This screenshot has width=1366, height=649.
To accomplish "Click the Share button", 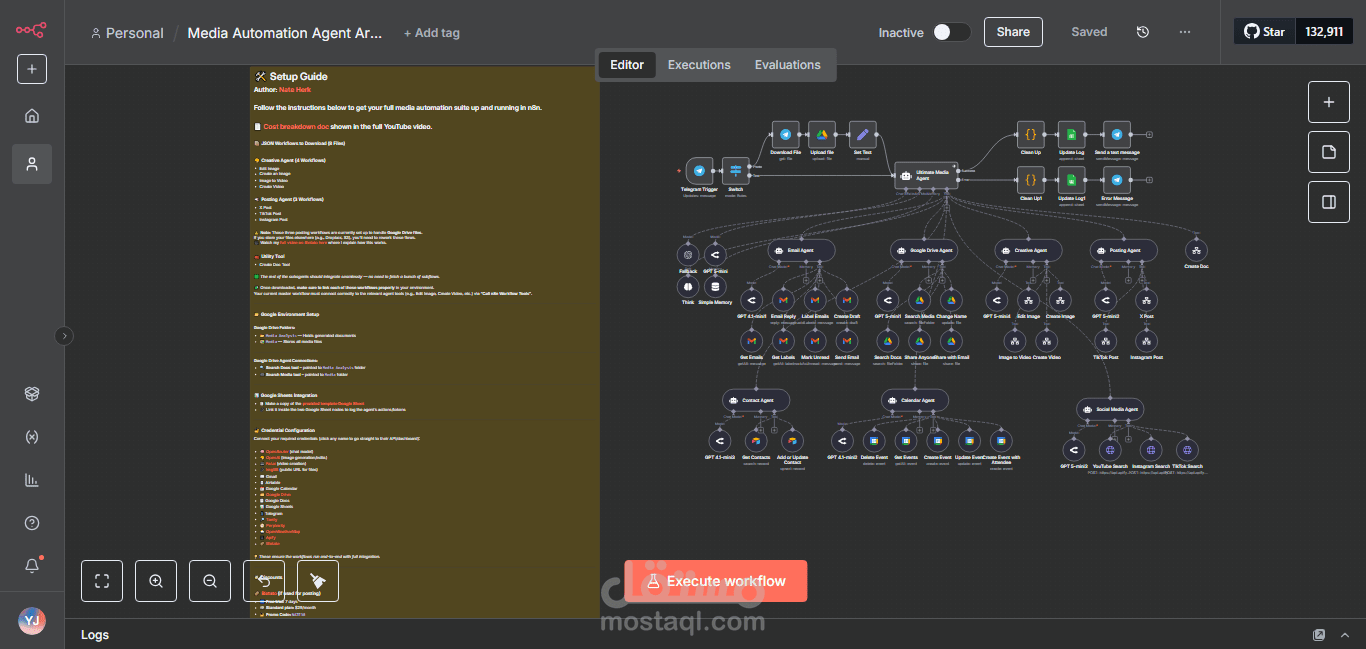I will point(1013,32).
